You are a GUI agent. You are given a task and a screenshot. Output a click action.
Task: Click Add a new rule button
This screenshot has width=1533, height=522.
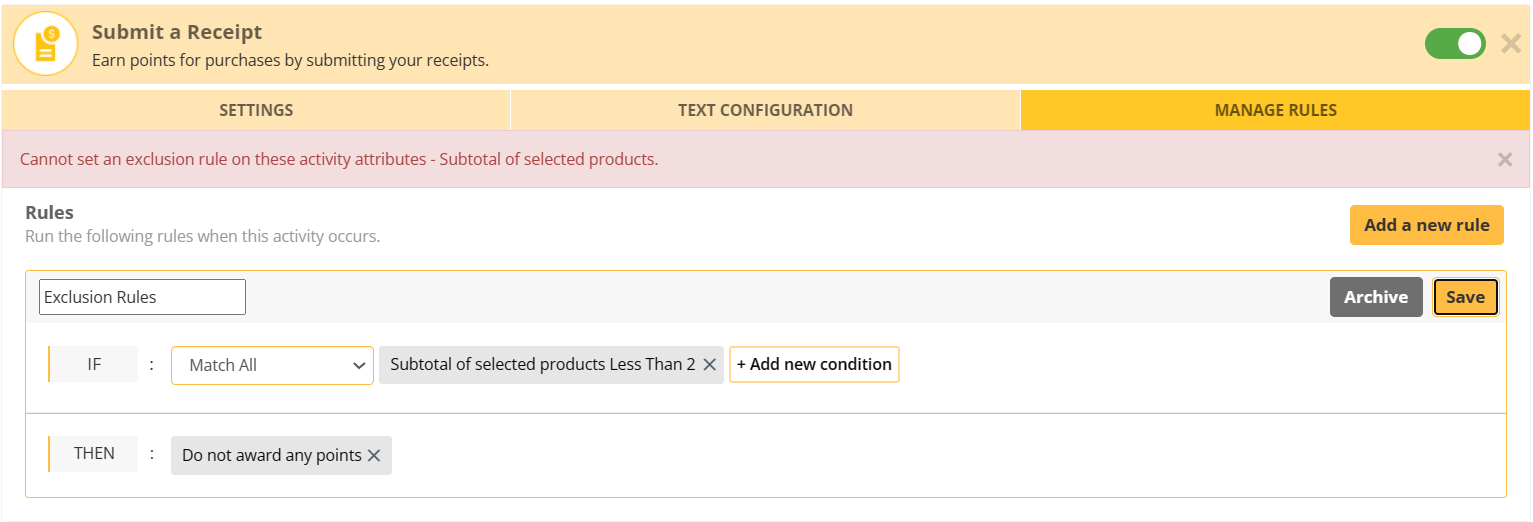pyautogui.click(x=1426, y=225)
